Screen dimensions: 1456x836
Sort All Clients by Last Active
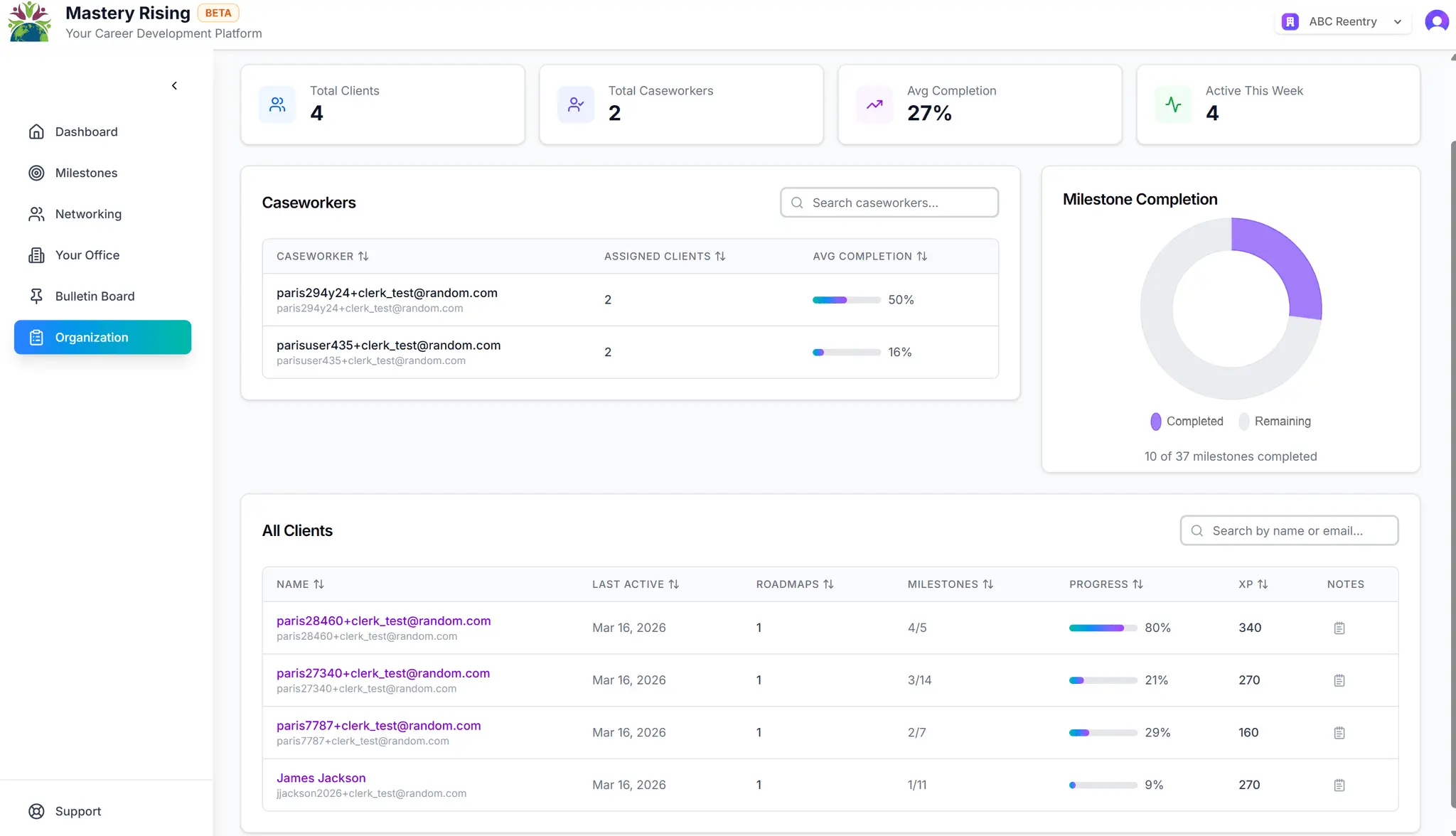tap(636, 584)
